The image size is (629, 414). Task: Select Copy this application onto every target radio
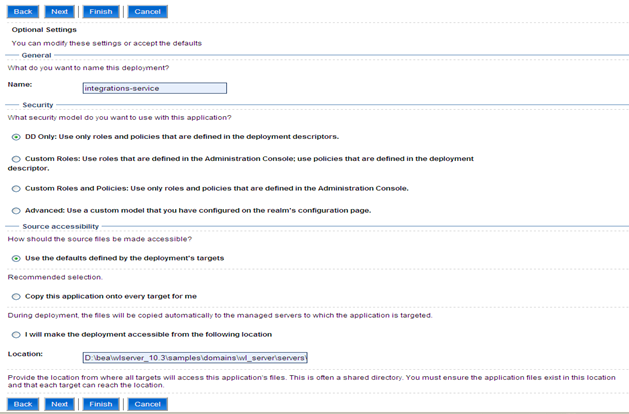(16, 297)
